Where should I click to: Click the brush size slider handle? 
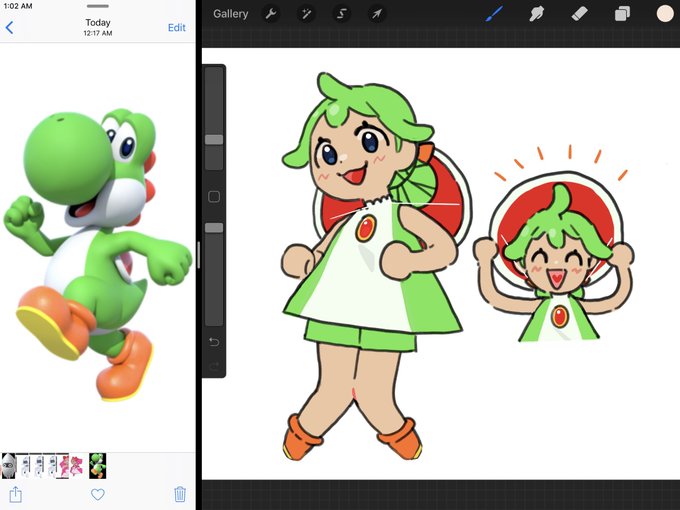pos(214,140)
